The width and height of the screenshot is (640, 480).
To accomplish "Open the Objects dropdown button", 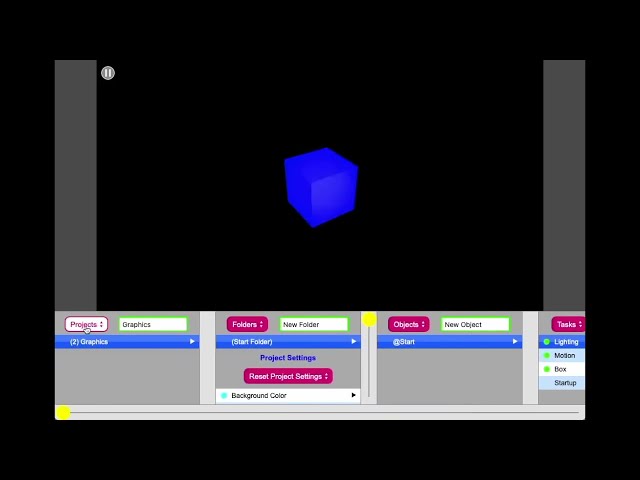I will pyautogui.click(x=409, y=324).
